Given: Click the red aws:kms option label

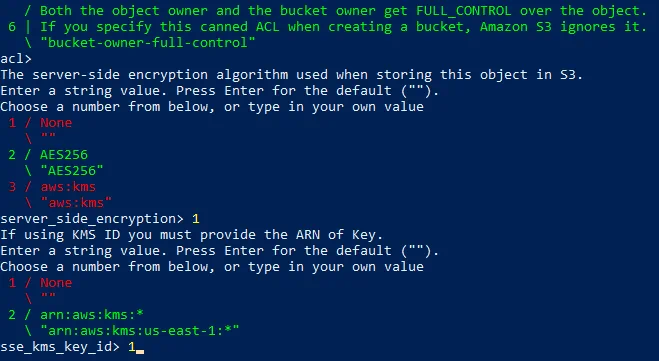Looking at the screenshot, I should point(68,187).
